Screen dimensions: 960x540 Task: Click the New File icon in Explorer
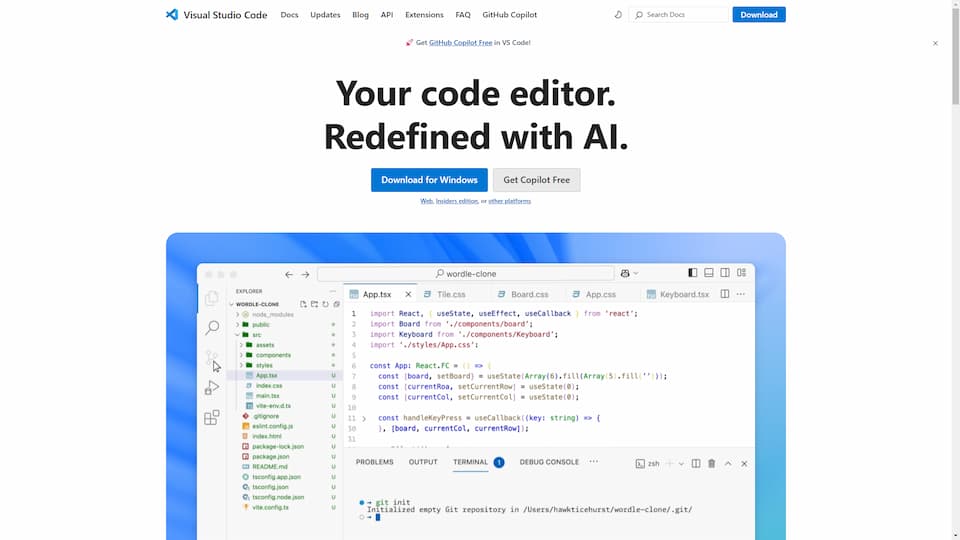click(x=303, y=304)
